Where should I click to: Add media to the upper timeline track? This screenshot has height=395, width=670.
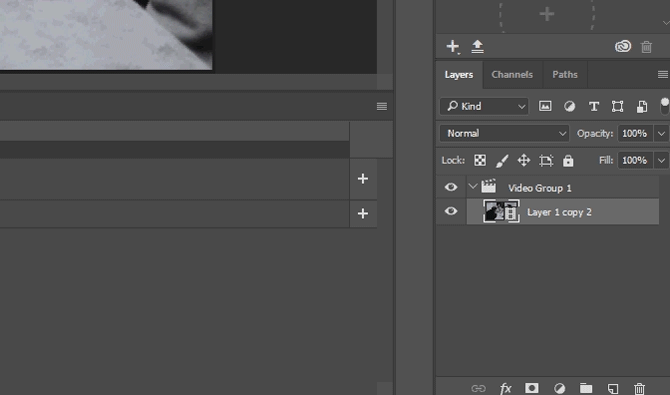click(363, 179)
